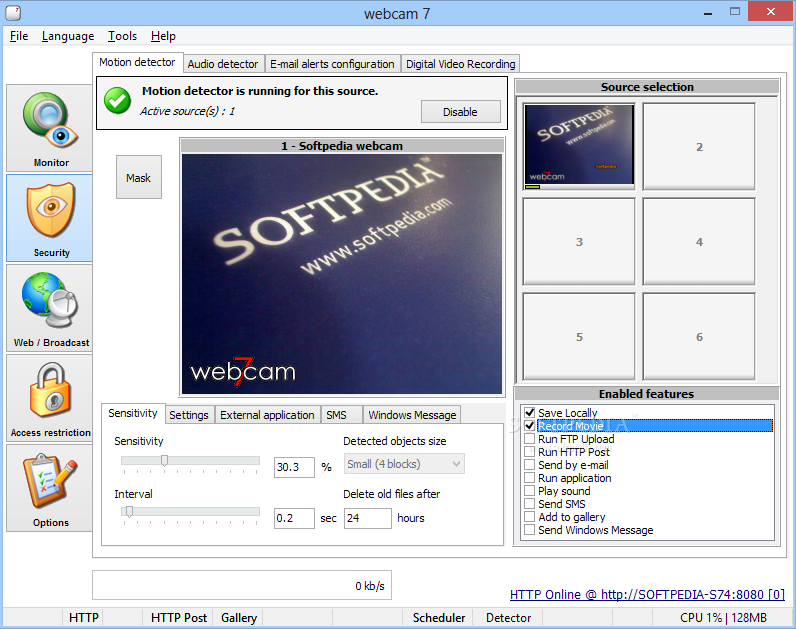Viewport: 796px width, 629px height.
Task: Select source 1 Softpedia thumbnail
Action: coord(579,146)
